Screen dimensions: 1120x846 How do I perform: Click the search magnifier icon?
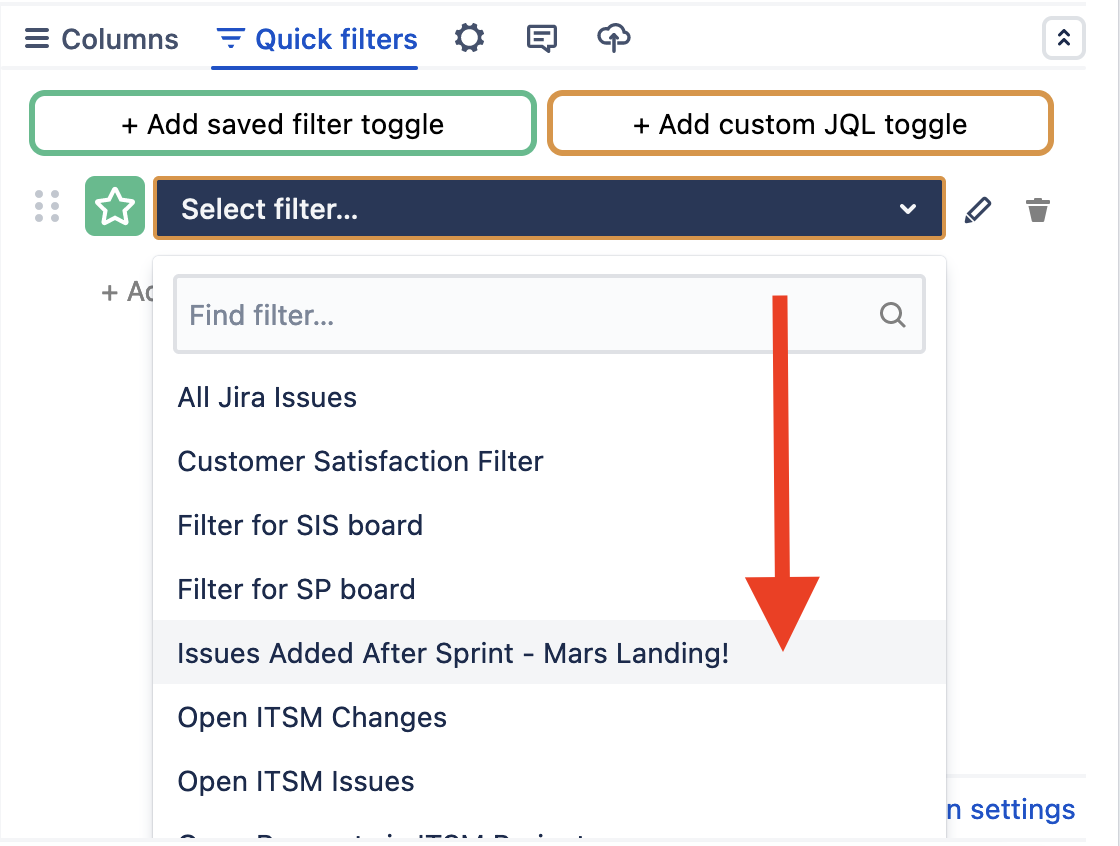(892, 316)
